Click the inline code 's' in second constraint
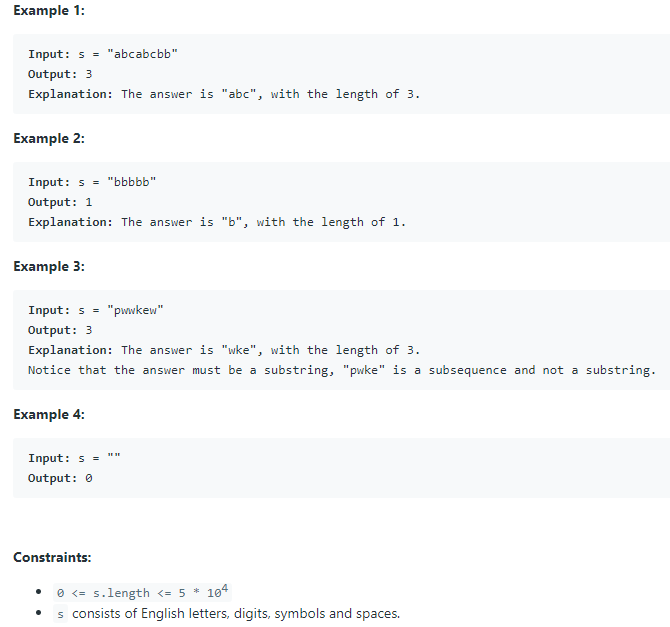The height and width of the screenshot is (627, 670). click(60, 614)
